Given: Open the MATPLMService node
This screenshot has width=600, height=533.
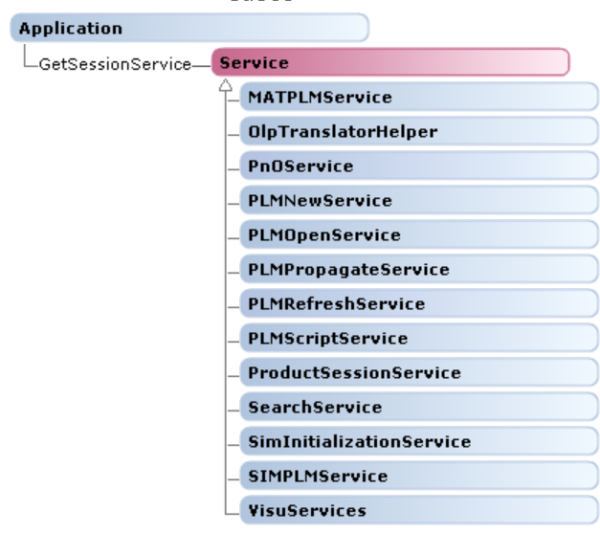Looking at the screenshot, I should click(x=412, y=97).
